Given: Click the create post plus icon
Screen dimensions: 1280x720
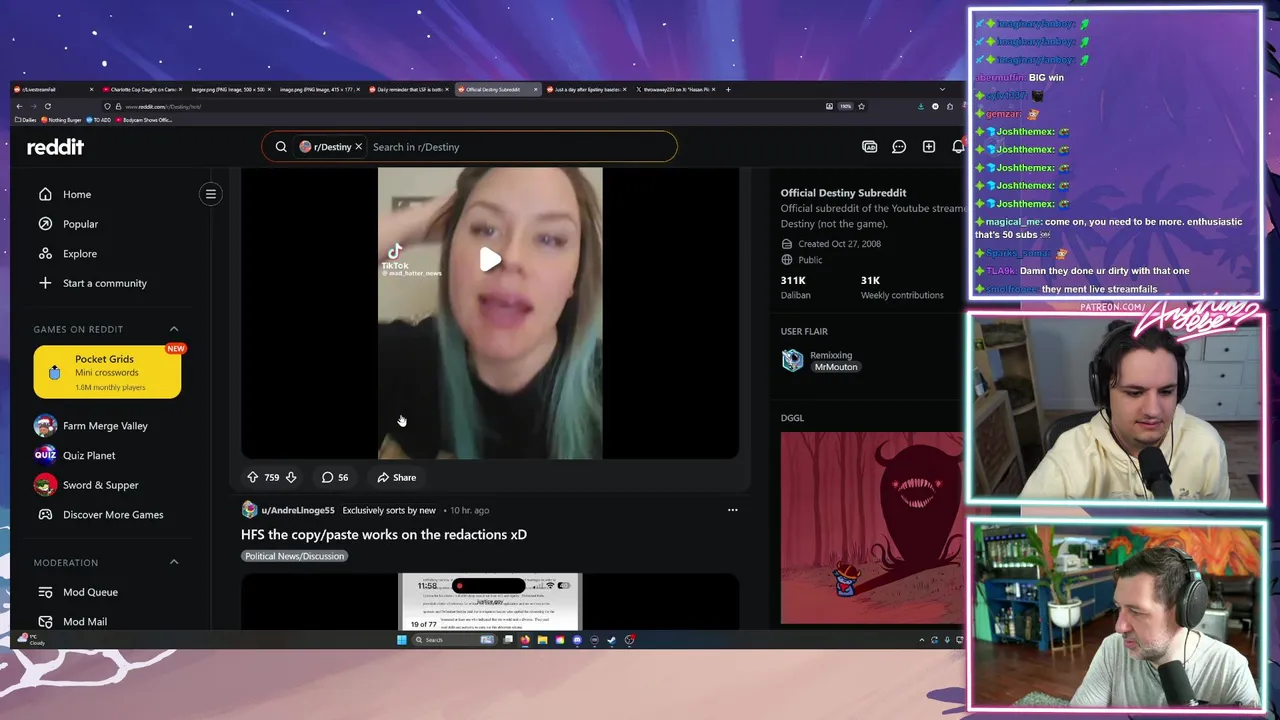Looking at the screenshot, I should pos(929,147).
